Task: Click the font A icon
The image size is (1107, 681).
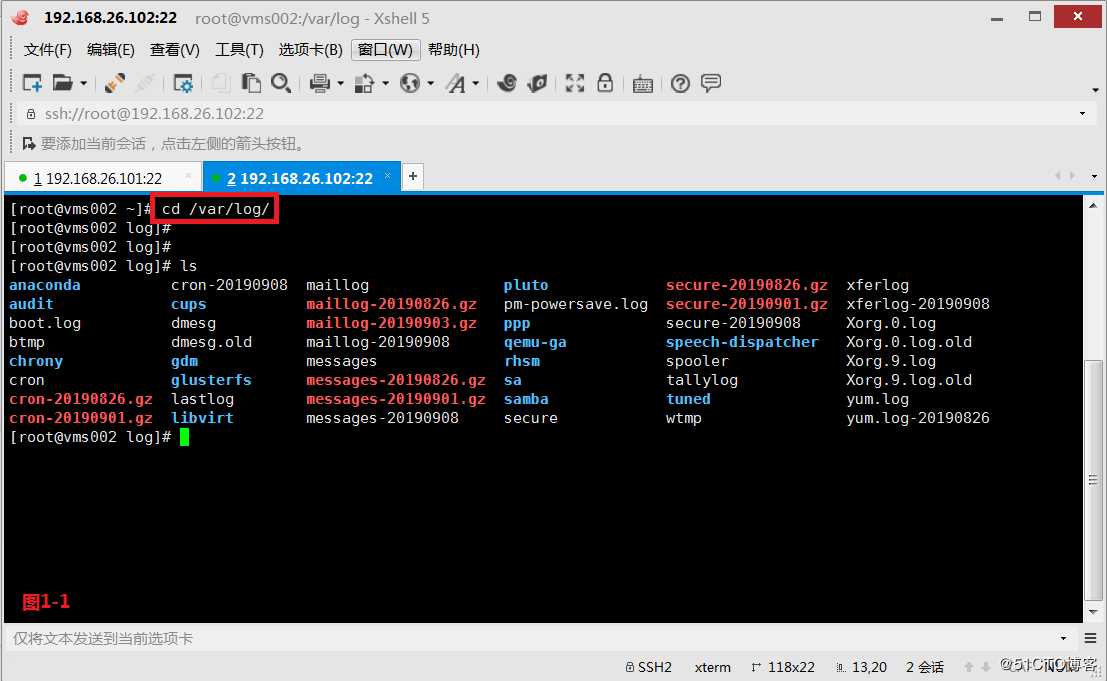Action: point(456,84)
